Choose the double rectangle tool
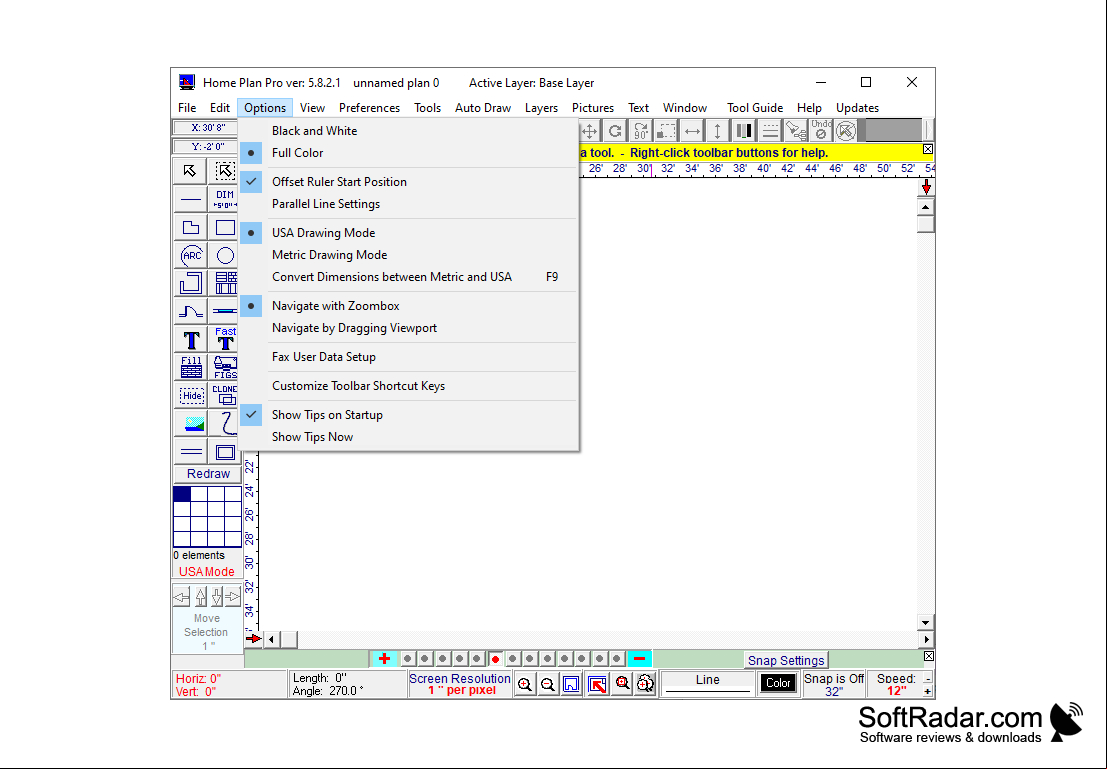Image resolution: width=1107 pixels, height=769 pixels. (x=225, y=451)
